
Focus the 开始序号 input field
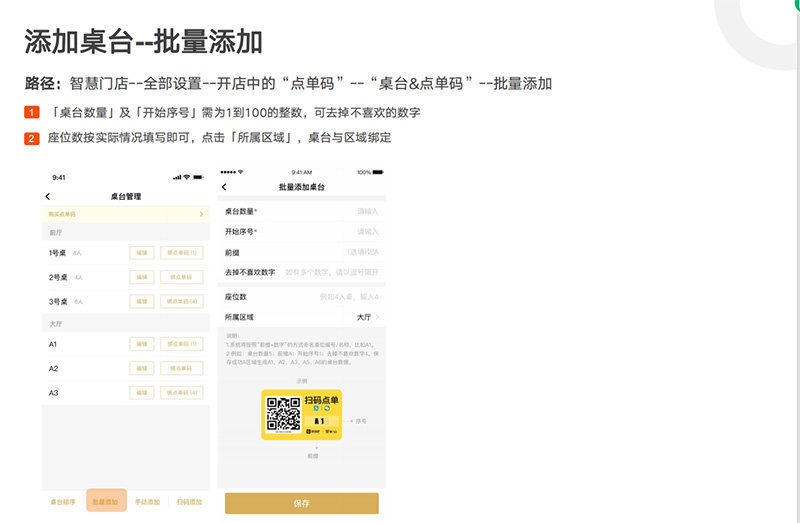click(x=302, y=232)
